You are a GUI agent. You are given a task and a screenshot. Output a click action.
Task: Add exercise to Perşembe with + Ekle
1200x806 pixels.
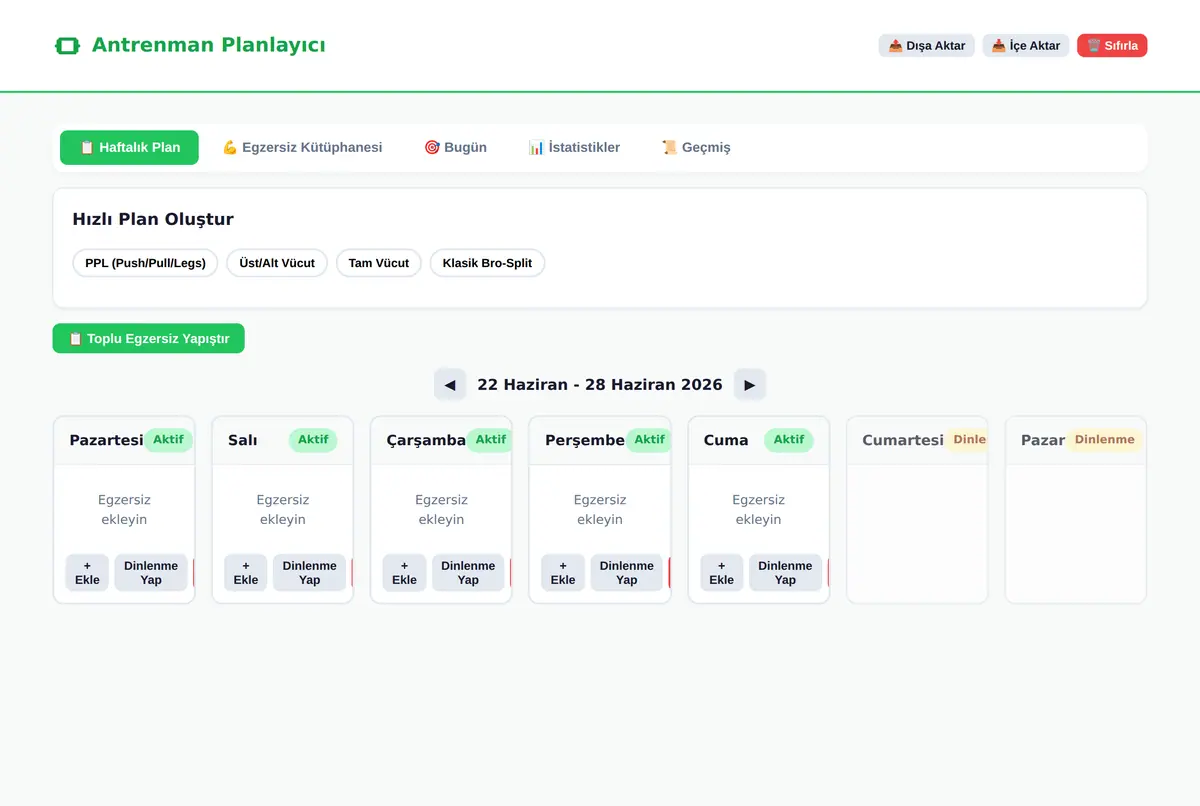pyautogui.click(x=563, y=573)
